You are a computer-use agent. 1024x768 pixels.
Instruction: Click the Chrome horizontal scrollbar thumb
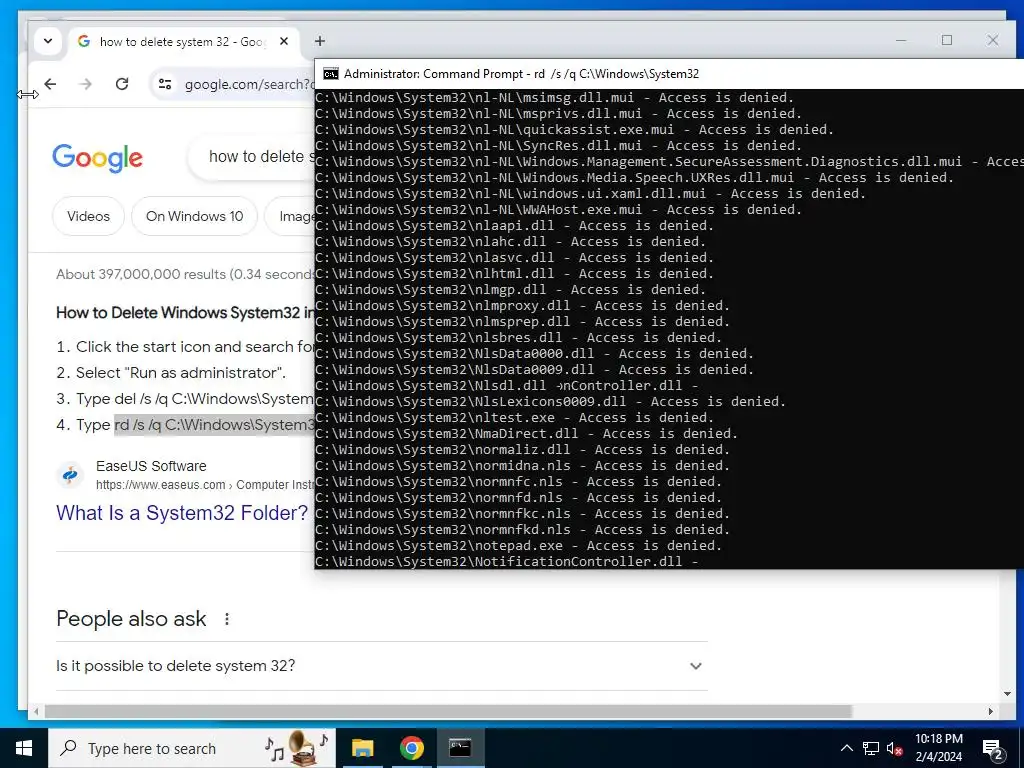point(451,711)
